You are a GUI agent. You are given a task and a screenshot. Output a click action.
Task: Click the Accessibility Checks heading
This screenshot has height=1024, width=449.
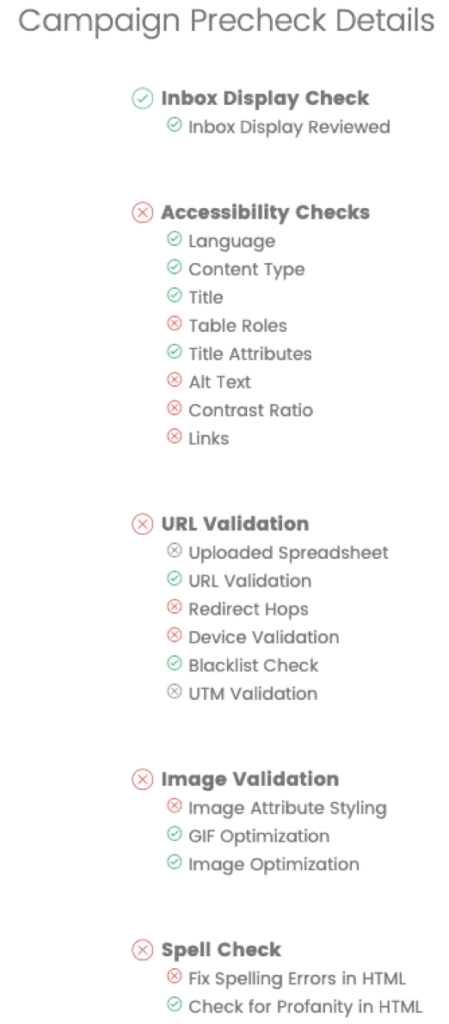click(265, 213)
